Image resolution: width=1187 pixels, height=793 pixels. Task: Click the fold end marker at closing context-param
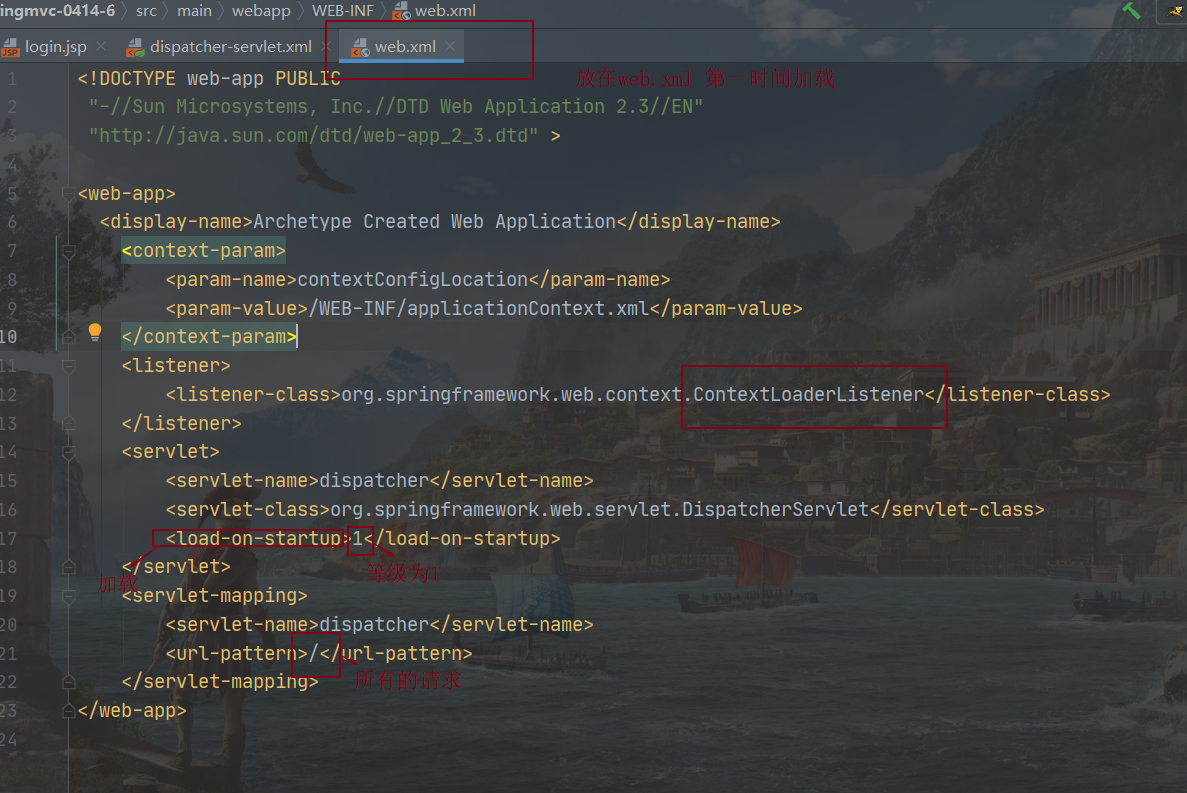click(x=68, y=337)
